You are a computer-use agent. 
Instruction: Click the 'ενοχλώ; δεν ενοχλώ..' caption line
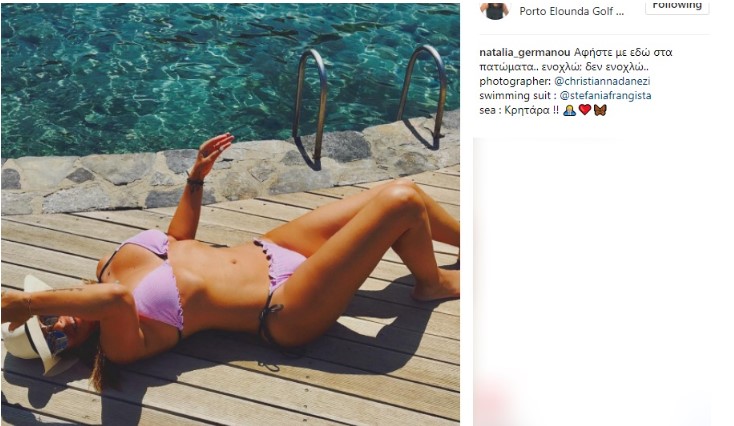click(x=595, y=67)
